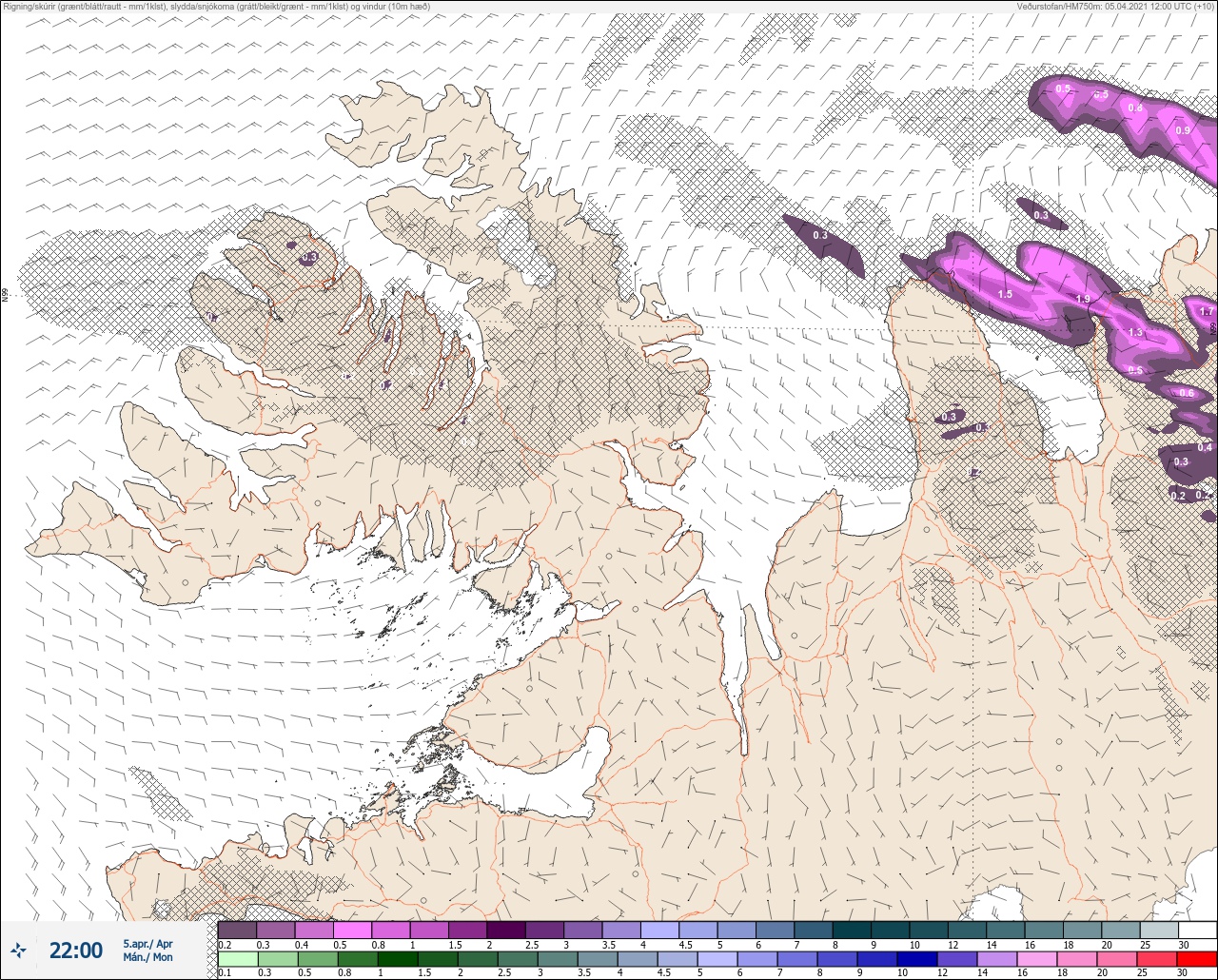Select the dark teal 8 swatch in top legend
Viewport: 1218px width, 980px height.
pyautogui.click(x=853, y=930)
